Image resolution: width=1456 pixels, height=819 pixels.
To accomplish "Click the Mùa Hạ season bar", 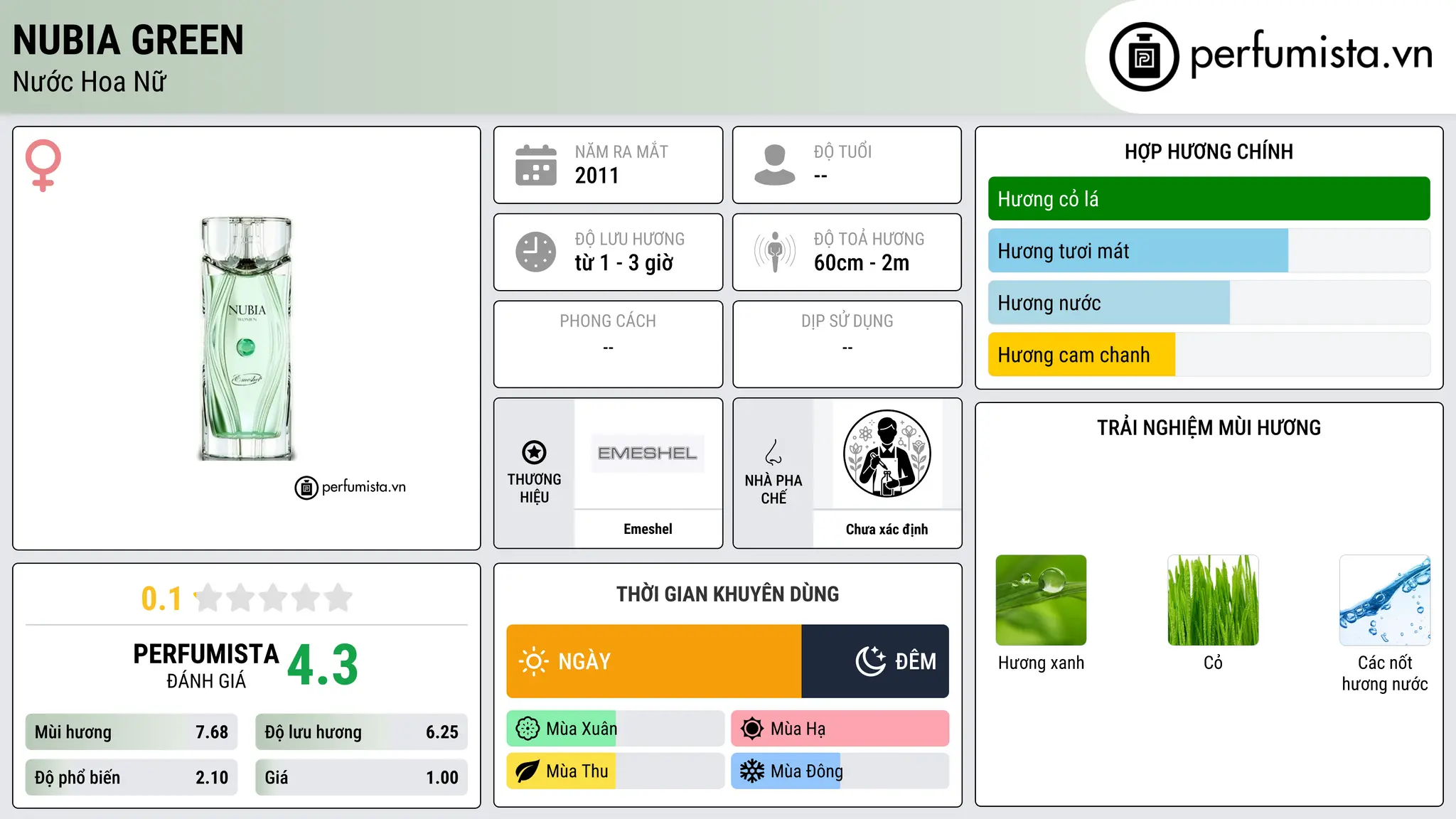I will click(840, 729).
